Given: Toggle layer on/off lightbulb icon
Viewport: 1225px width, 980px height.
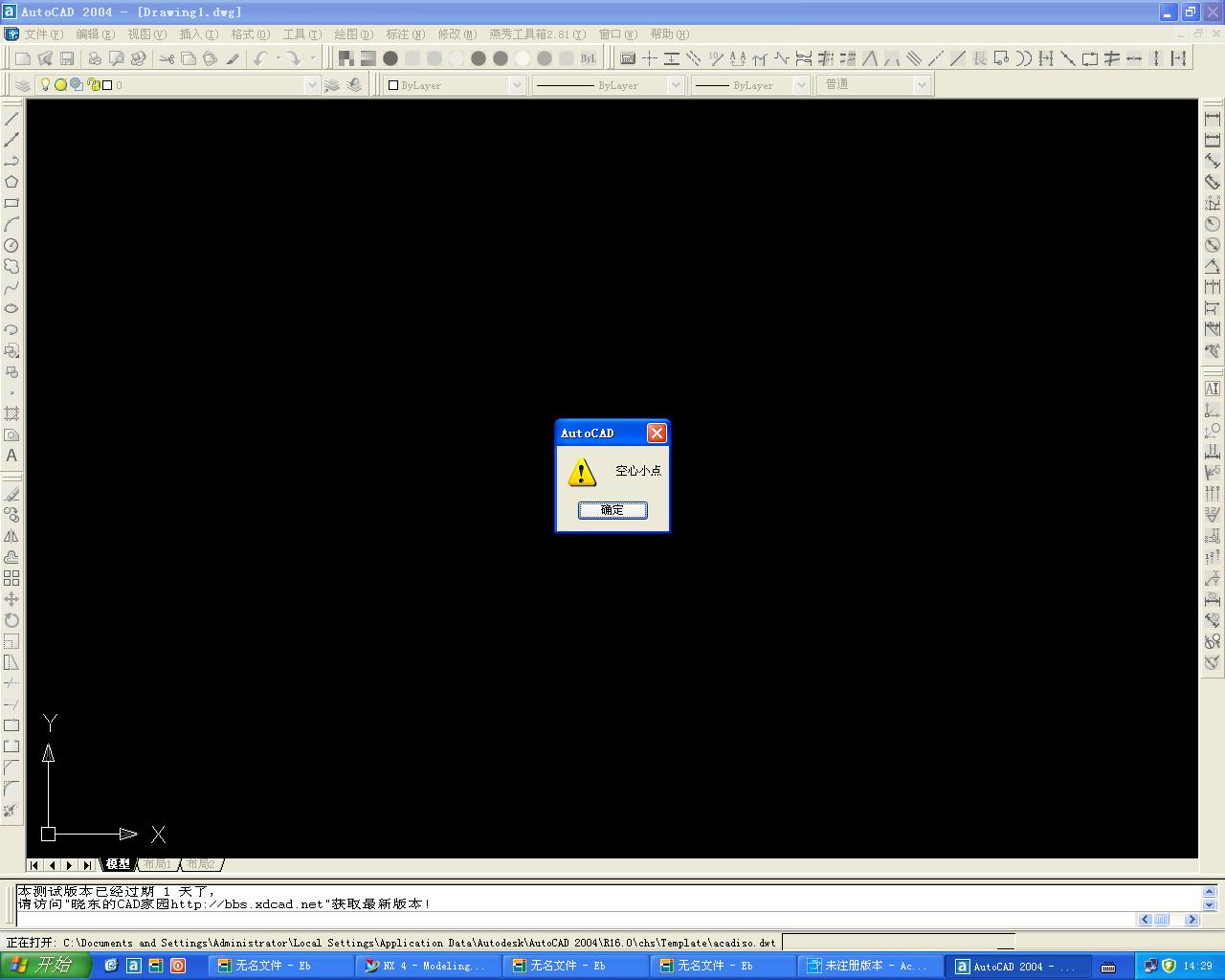Looking at the screenshot, I should [x=44, y=84].
